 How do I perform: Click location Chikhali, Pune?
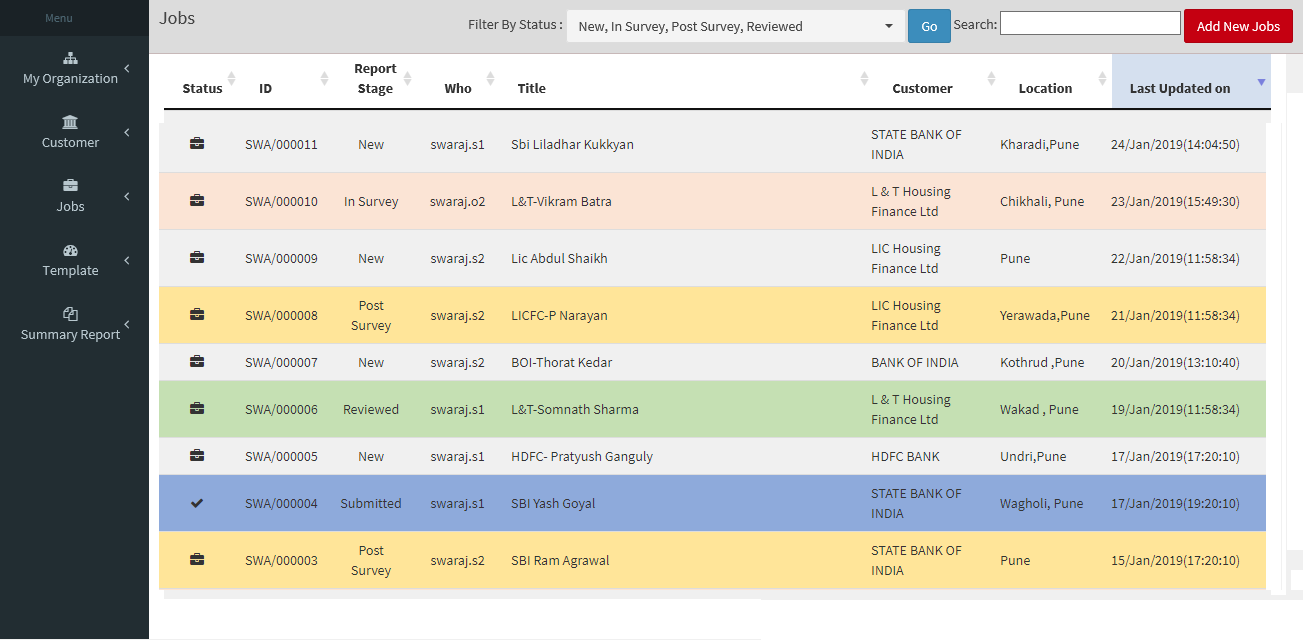click(x=1042, y=201)
